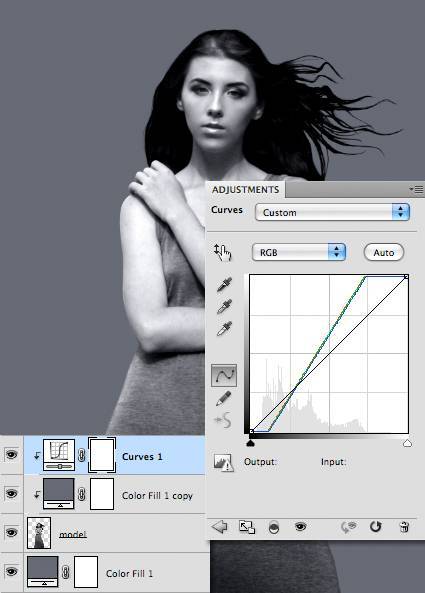Open the RGB channel dropdown

coord(299,252)
